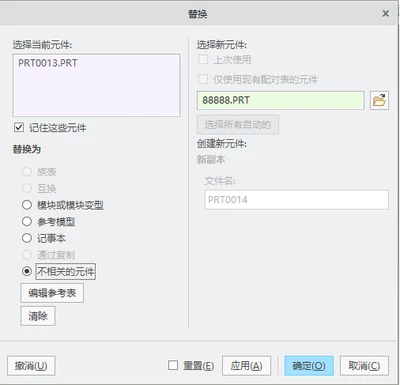Screen dimensions: 400x385
Task: Click the 文件名 label
Action: (220, 181)
